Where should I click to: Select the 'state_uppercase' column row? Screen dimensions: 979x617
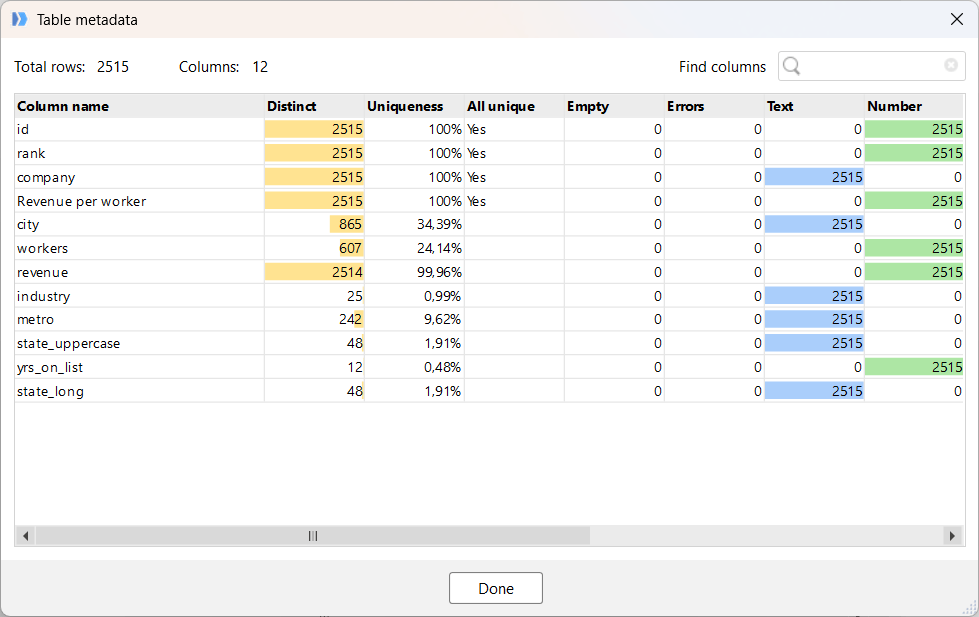click(490, 343)
